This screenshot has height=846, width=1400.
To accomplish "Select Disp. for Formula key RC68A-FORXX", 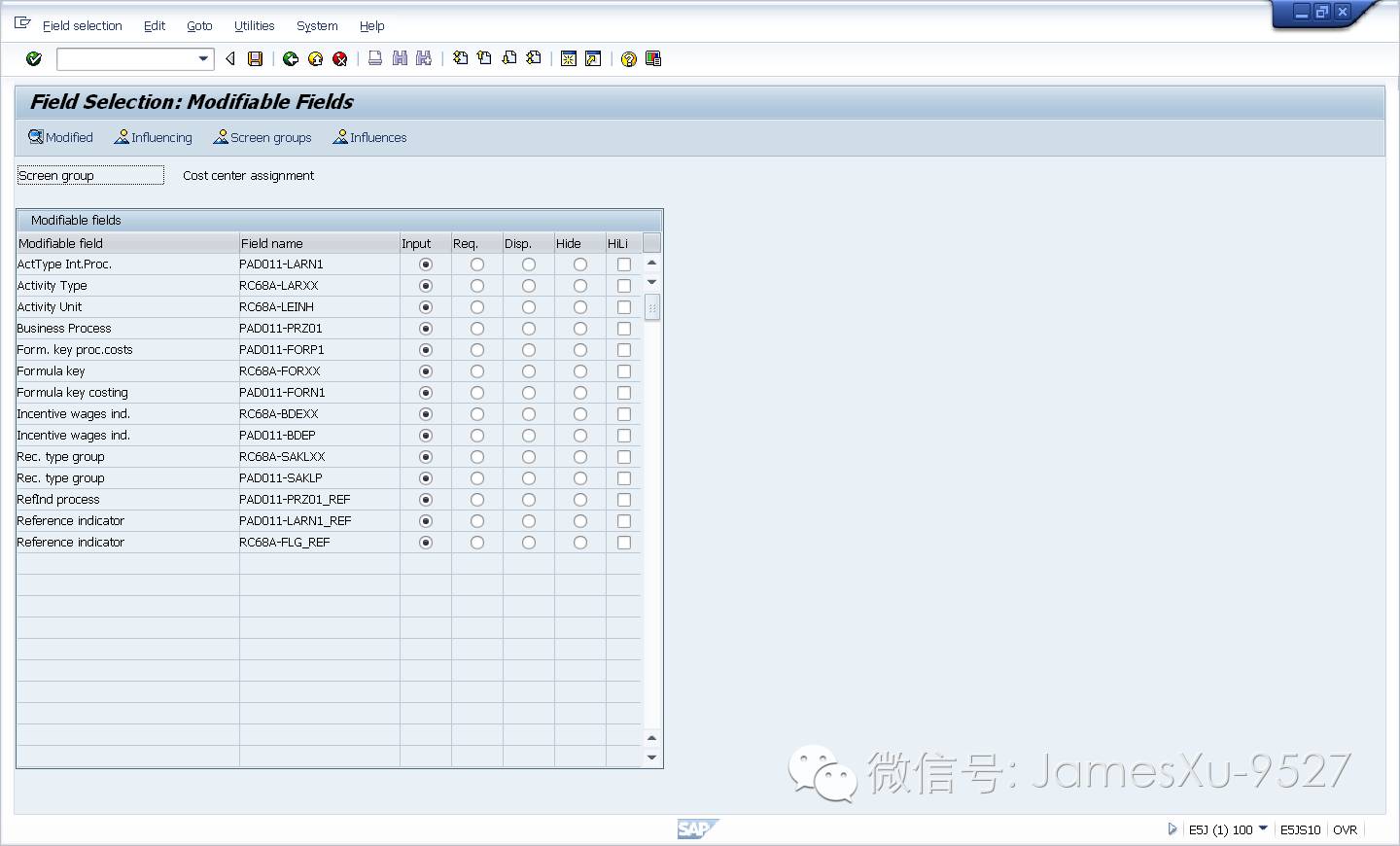I will click(529, 371).
